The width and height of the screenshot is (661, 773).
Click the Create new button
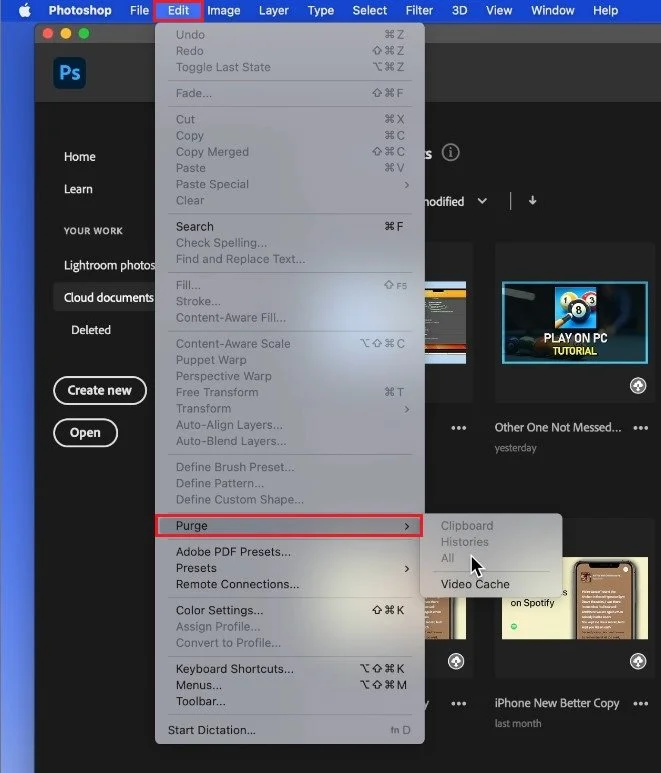point(100,390)
